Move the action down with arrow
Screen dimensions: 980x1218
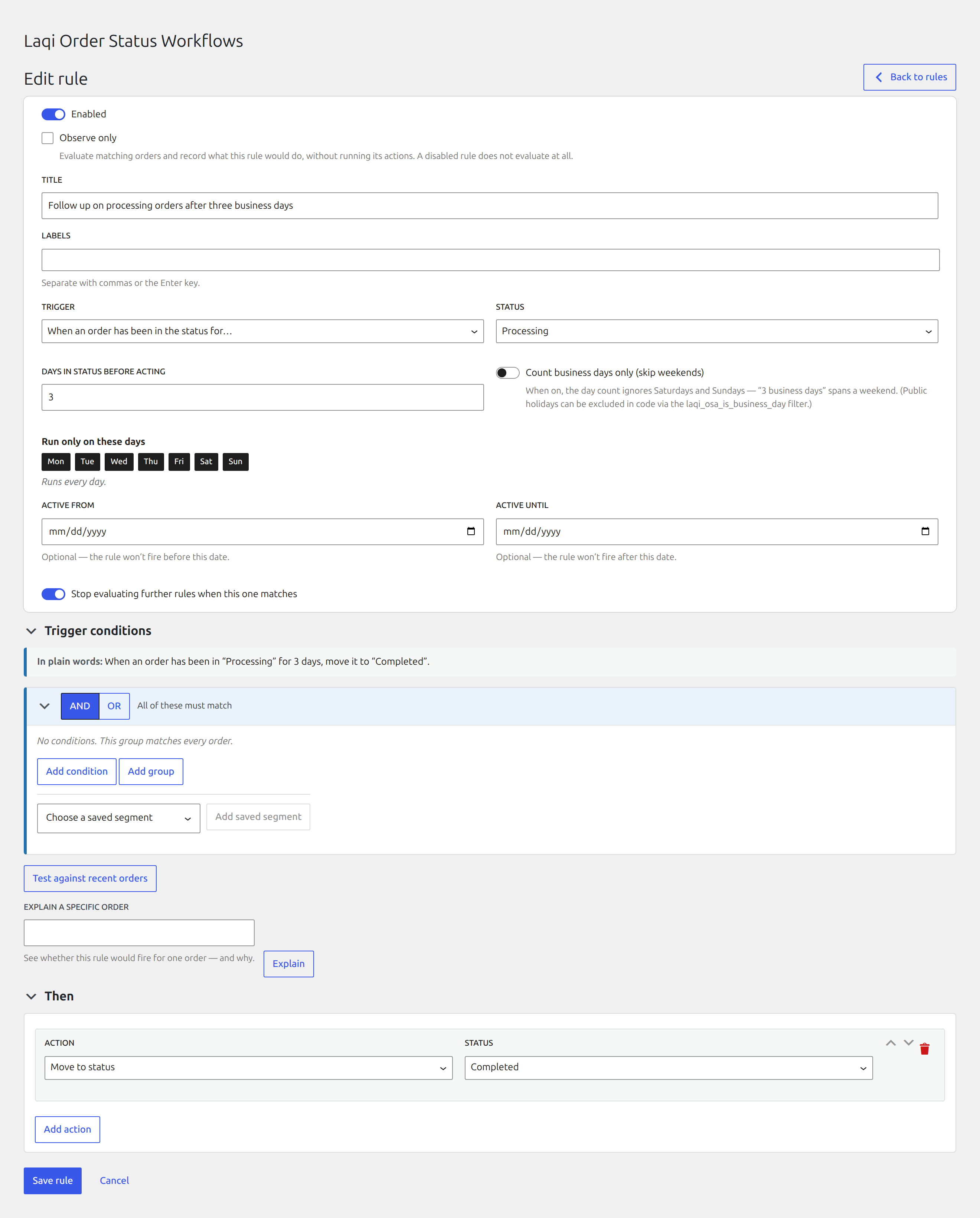pos(908,1043)
